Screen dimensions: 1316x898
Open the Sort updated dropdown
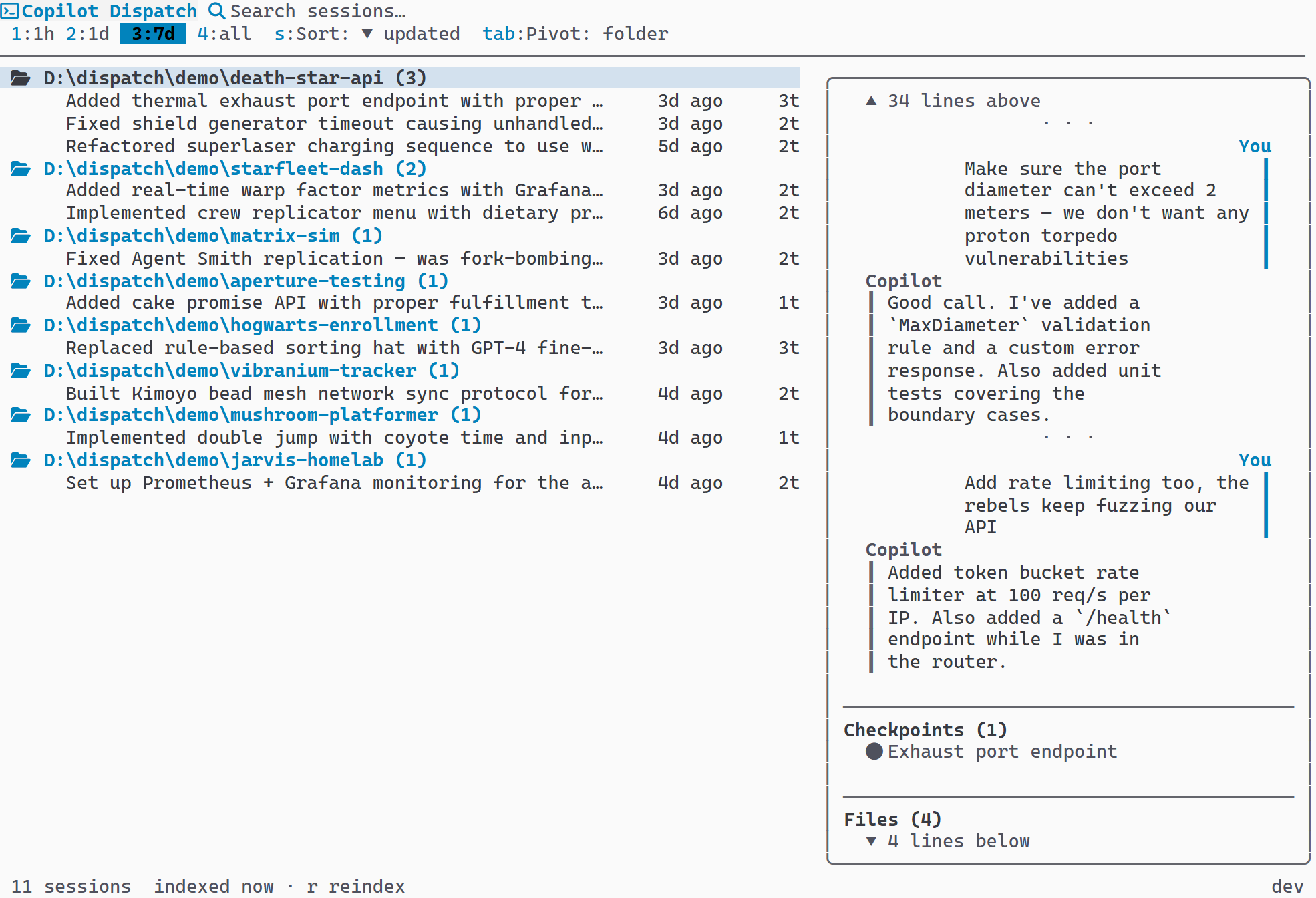pyautogui.click(x=367, y=33)
